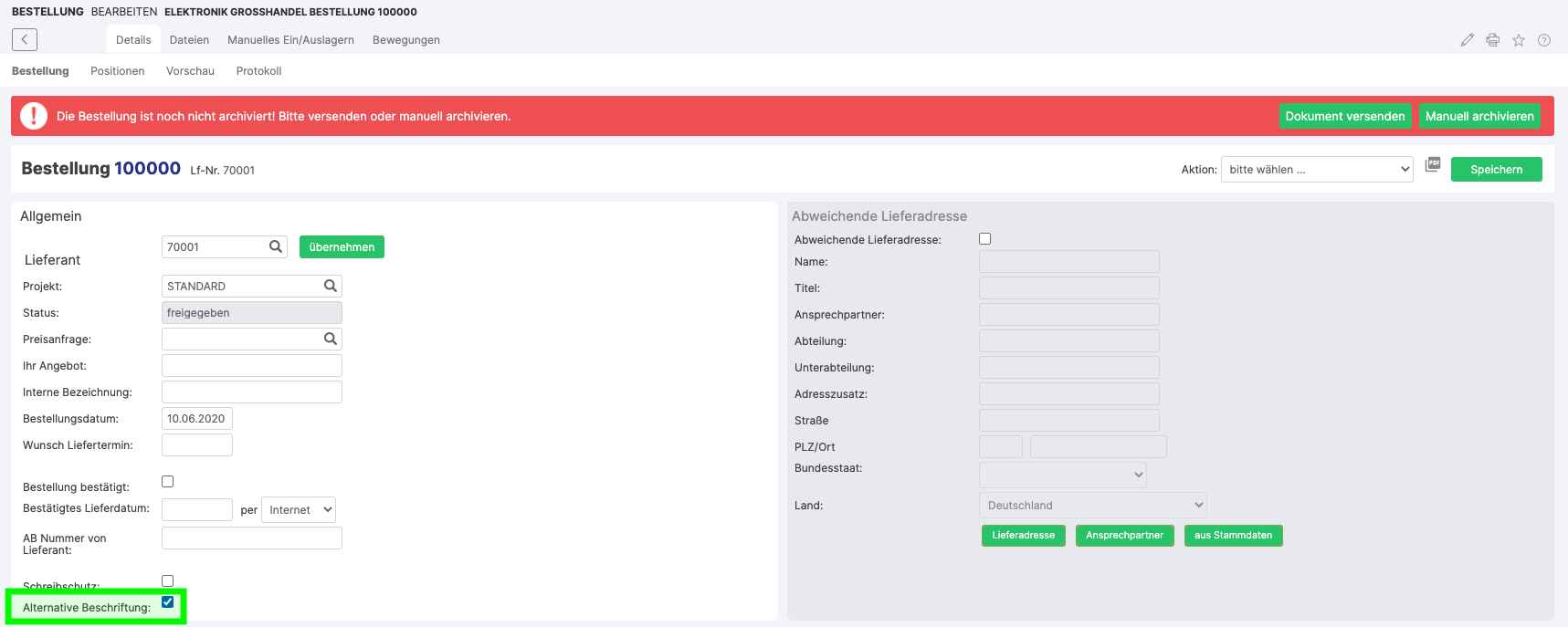
Task: Click the search magnifier in Preisanfrage field
Action: coord(331,339)
